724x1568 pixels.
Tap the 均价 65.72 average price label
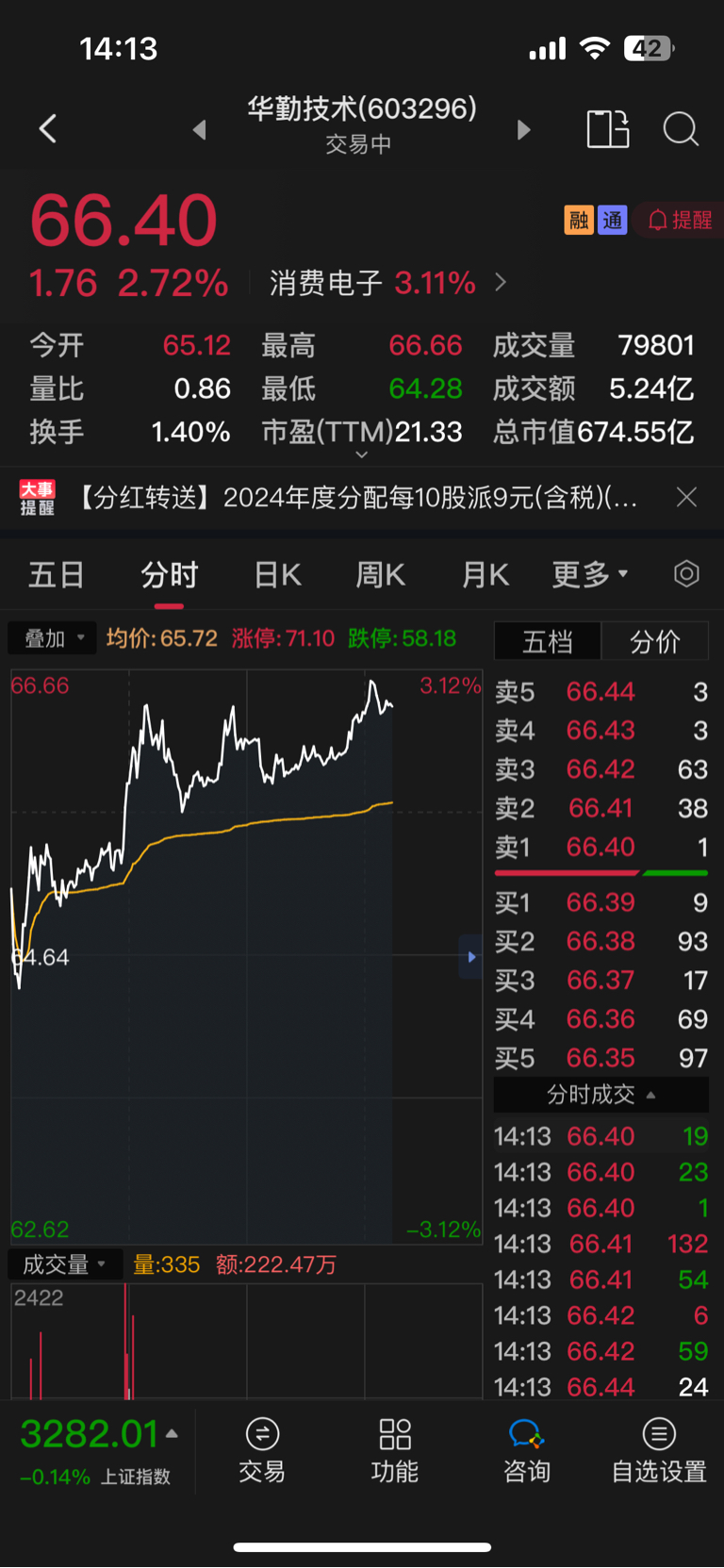pos(162,638)
